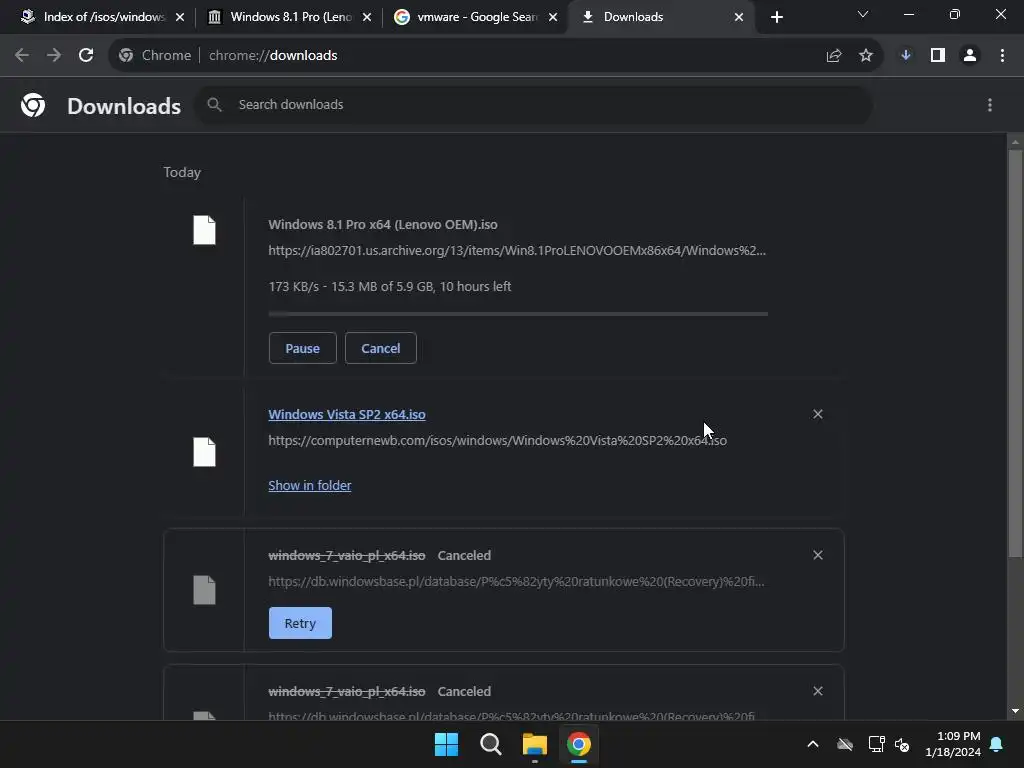Show hidden system tray icons
The height and width of the screenshot is (768, 1024).
pyautogui.click(x=812, y=744)
